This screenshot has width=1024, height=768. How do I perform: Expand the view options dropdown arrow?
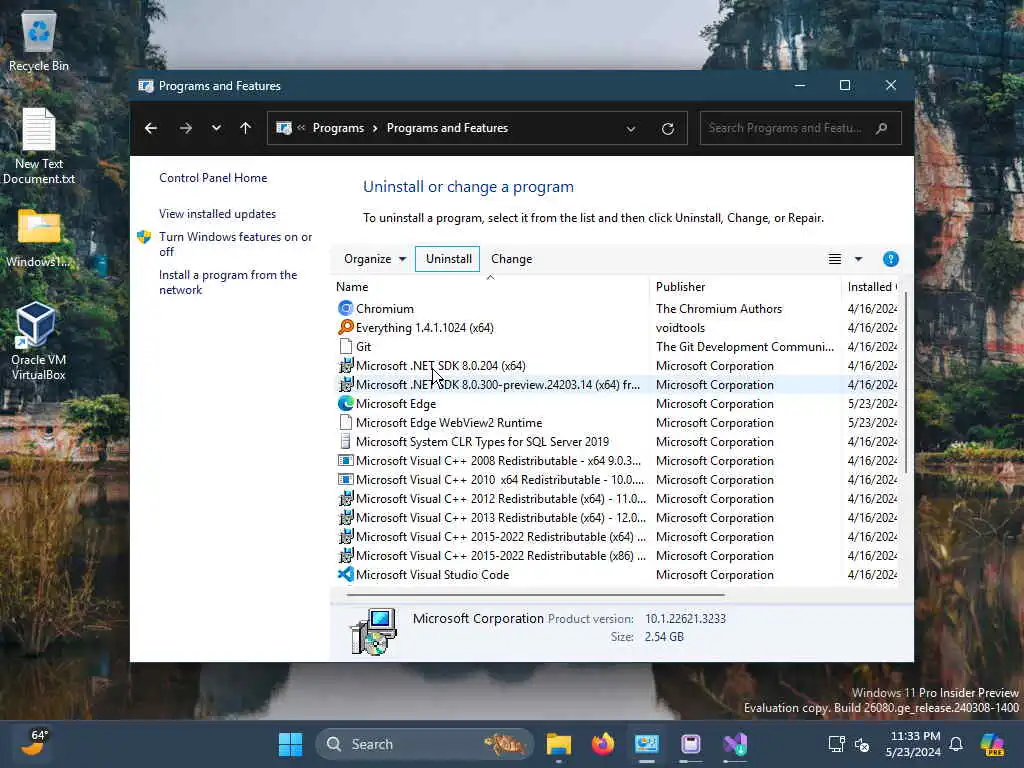click(x=858, y=259)
